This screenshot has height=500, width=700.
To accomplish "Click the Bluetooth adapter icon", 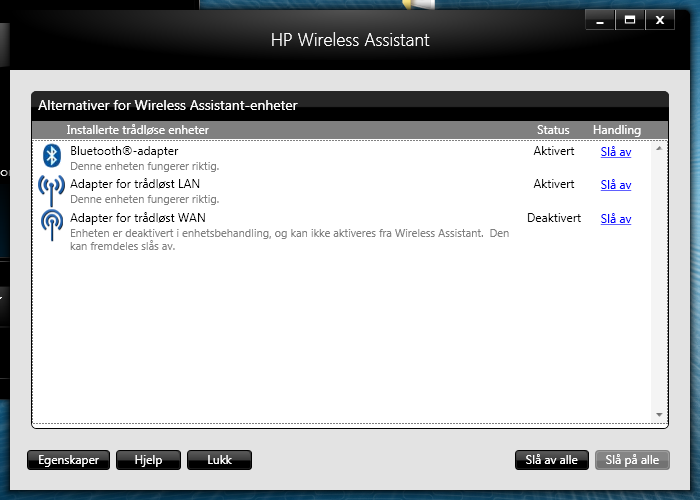I will (52, 156).
